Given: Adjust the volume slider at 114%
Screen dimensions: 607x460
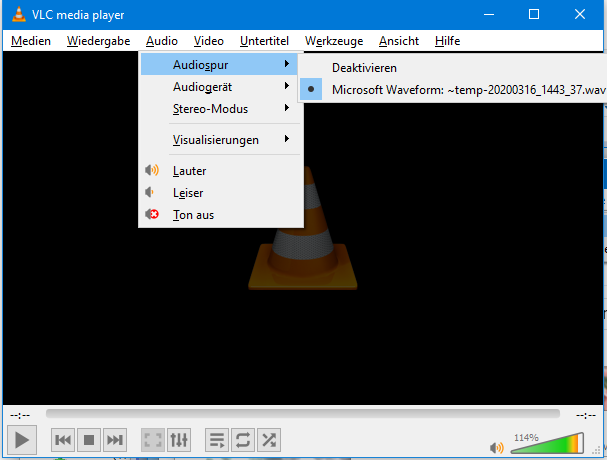Looking at the screenshot, I should [x=547, y=443].
